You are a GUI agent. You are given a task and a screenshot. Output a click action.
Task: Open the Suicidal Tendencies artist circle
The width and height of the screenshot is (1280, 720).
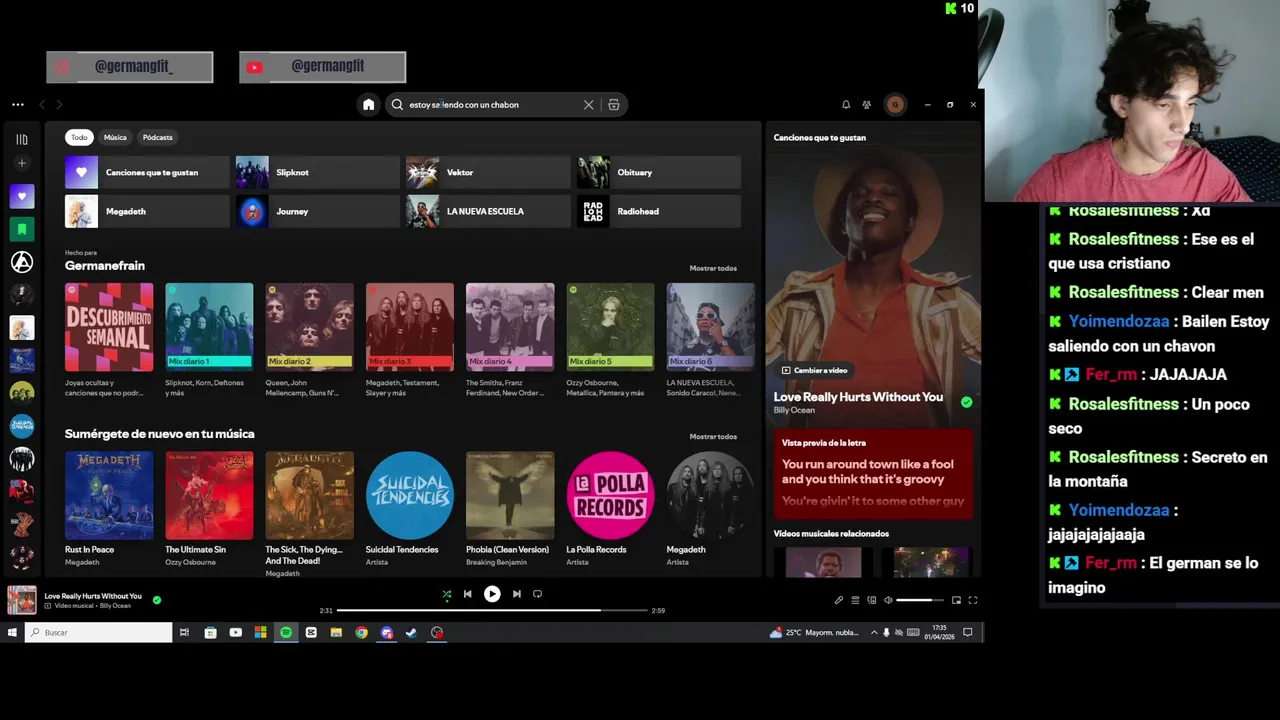[410, 495]
